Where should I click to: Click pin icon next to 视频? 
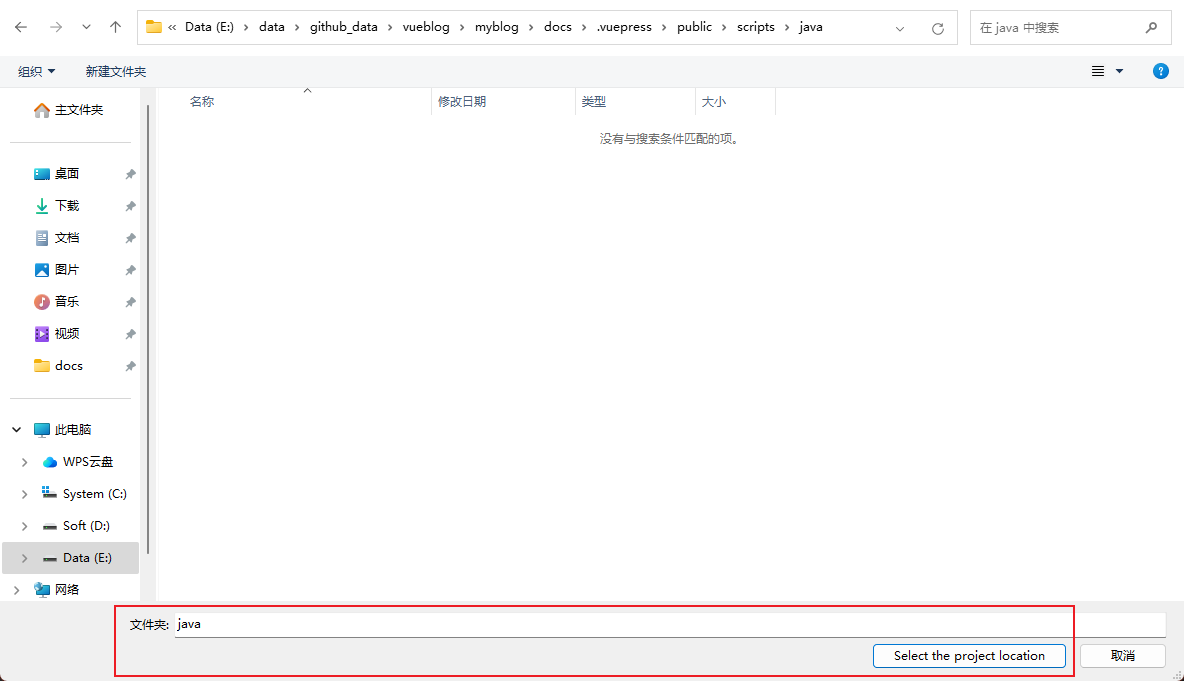click(130, 334)
